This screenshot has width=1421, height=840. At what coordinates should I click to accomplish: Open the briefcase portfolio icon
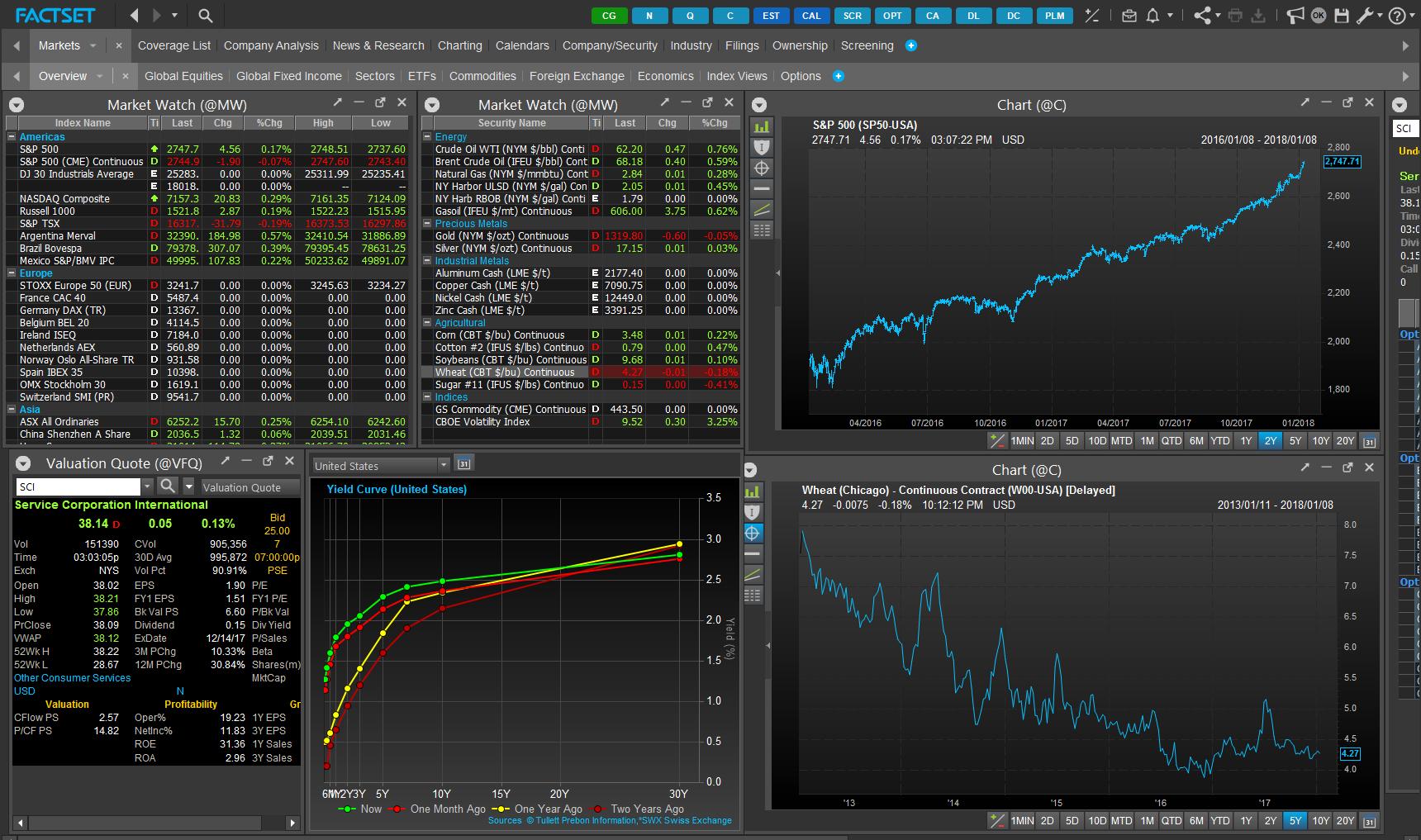pos(1129,16)
